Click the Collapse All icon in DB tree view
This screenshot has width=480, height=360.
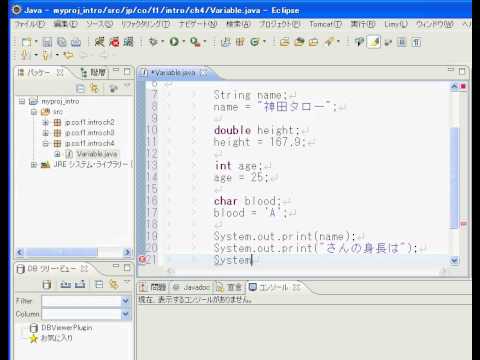pyautogui.click(x=99, y=284)
